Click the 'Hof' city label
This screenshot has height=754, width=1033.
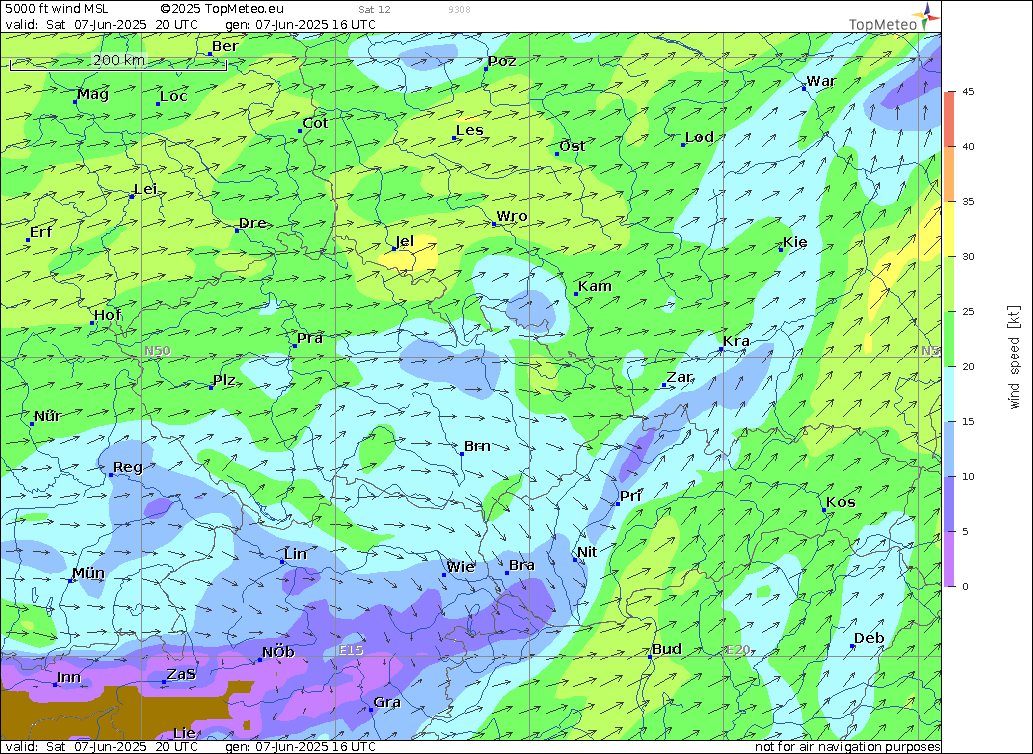pos(107,315)
